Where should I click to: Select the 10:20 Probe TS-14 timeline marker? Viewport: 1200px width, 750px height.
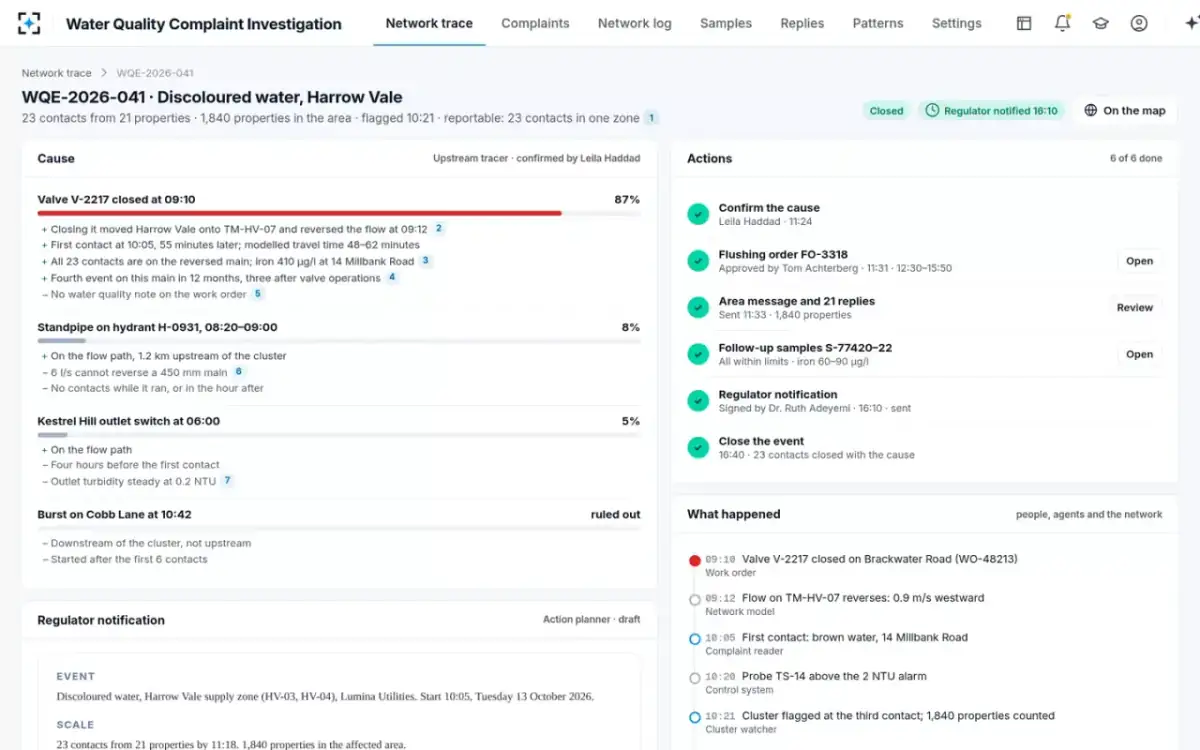695,677
